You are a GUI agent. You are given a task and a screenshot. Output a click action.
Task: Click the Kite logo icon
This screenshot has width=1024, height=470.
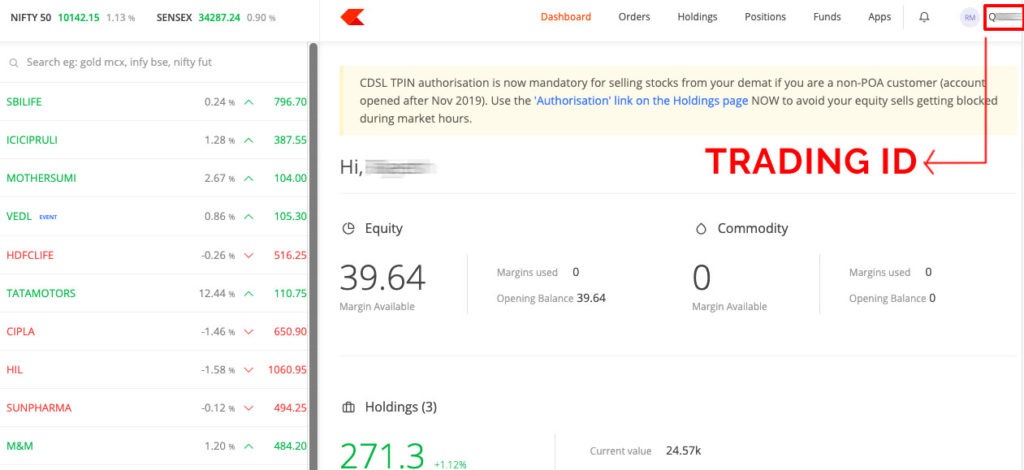point(353,18)
